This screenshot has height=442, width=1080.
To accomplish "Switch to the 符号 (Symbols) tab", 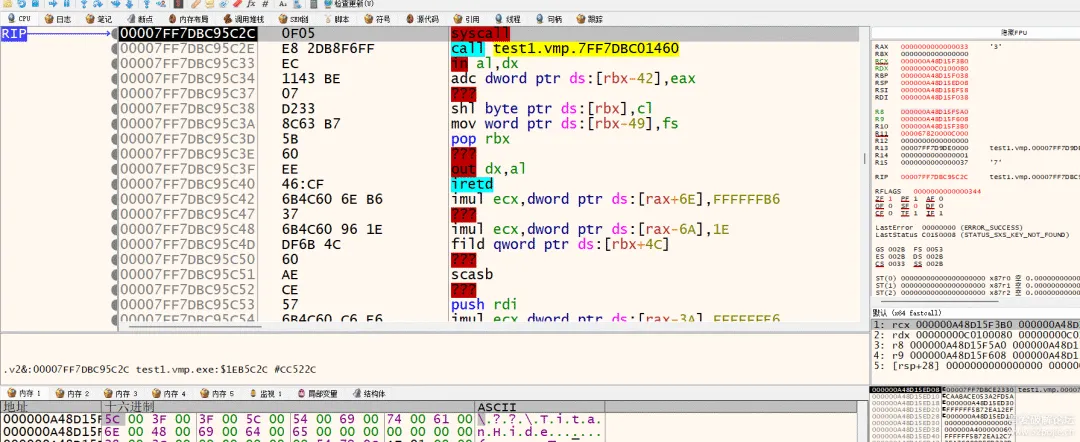I will coord(377,19).
